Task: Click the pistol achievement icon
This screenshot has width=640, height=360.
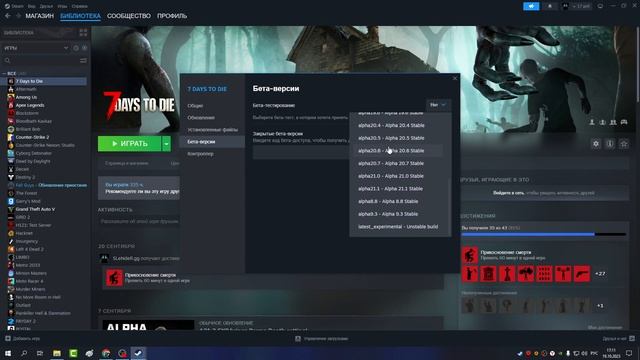Action: (582, 274)
